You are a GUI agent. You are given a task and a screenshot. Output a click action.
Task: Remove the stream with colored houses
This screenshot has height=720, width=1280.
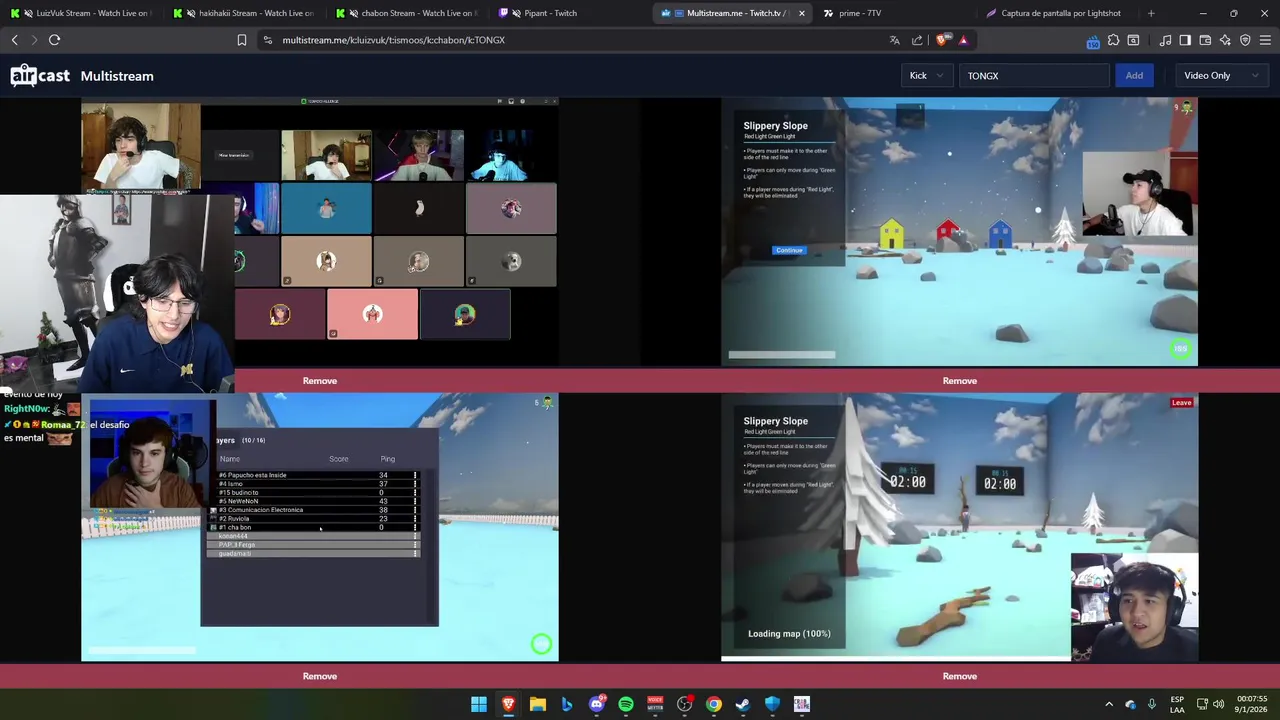coord(960,381)
